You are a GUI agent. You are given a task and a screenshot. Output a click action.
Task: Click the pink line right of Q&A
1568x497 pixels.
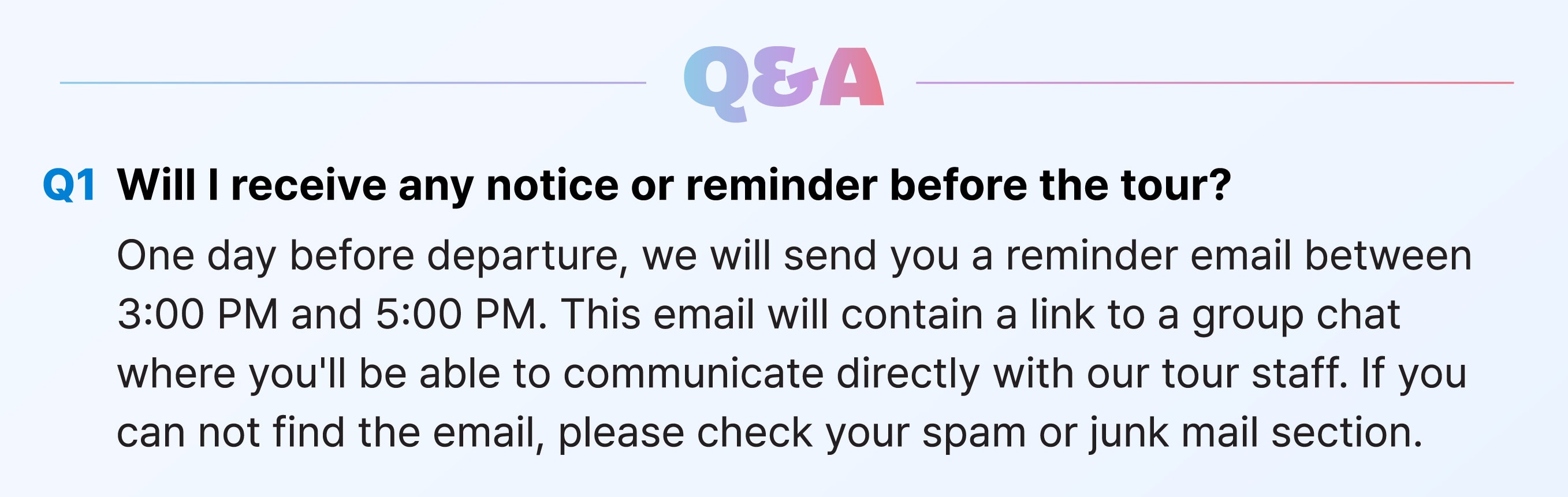(x=1215, y=83)
